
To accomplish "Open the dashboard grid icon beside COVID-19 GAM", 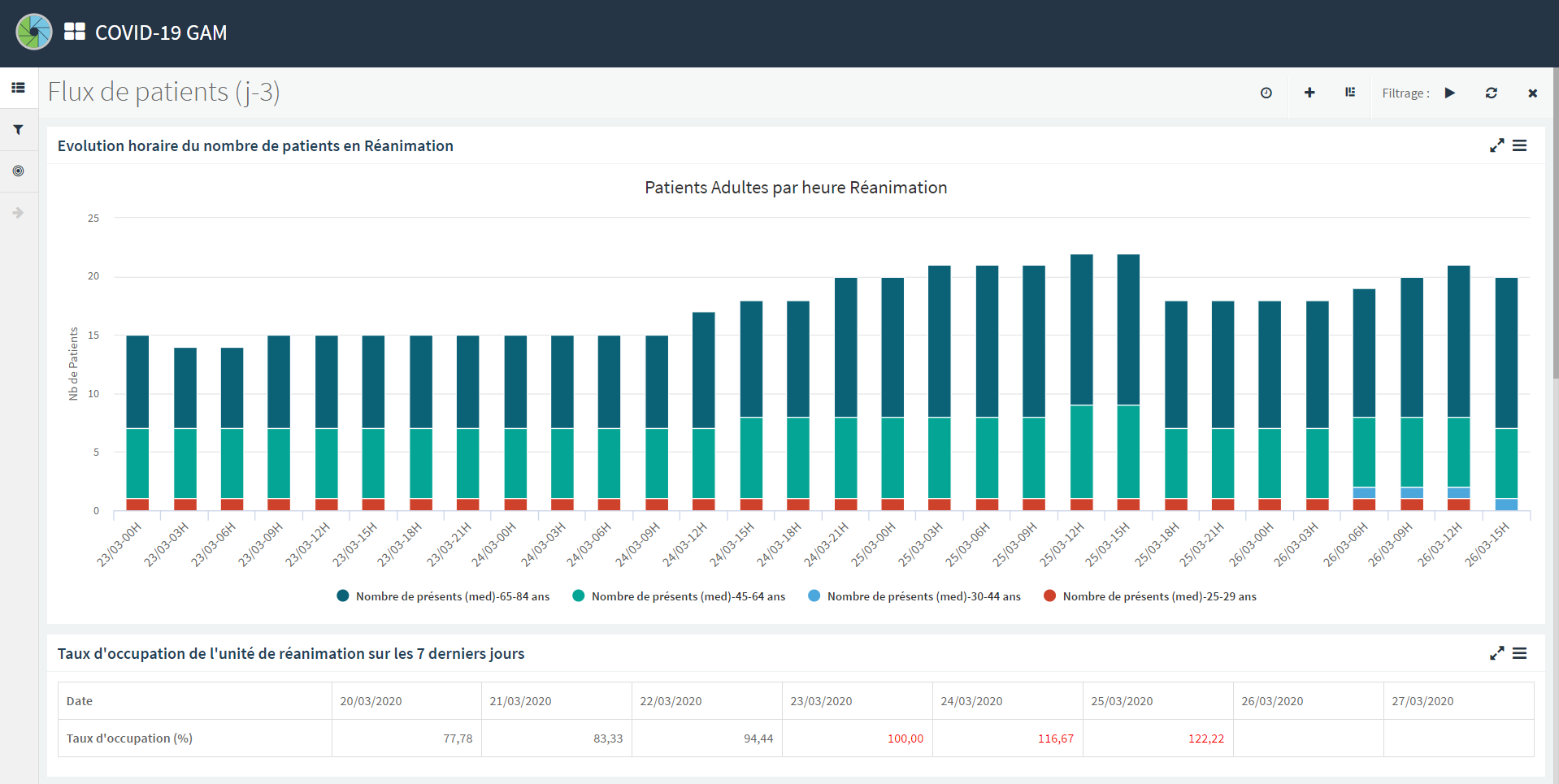I will 75,32.
